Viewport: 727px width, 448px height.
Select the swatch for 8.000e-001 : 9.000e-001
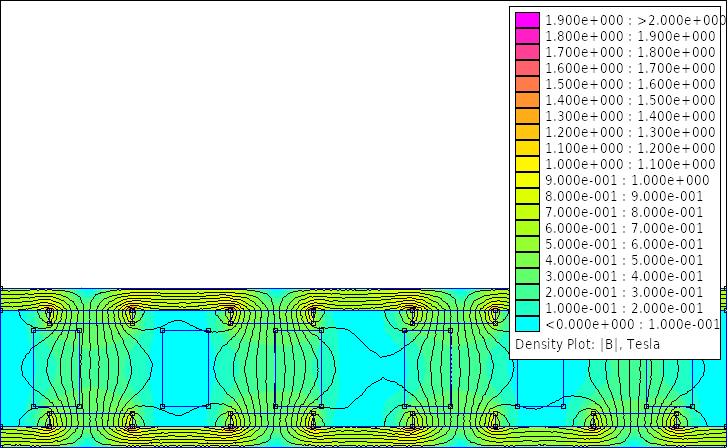pyautogui.click(x=527, y=196)
